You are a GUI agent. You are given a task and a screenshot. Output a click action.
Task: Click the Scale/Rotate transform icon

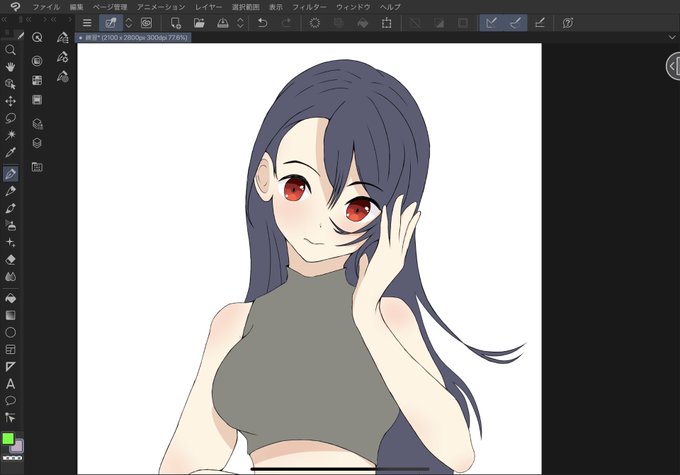(386, 23)
